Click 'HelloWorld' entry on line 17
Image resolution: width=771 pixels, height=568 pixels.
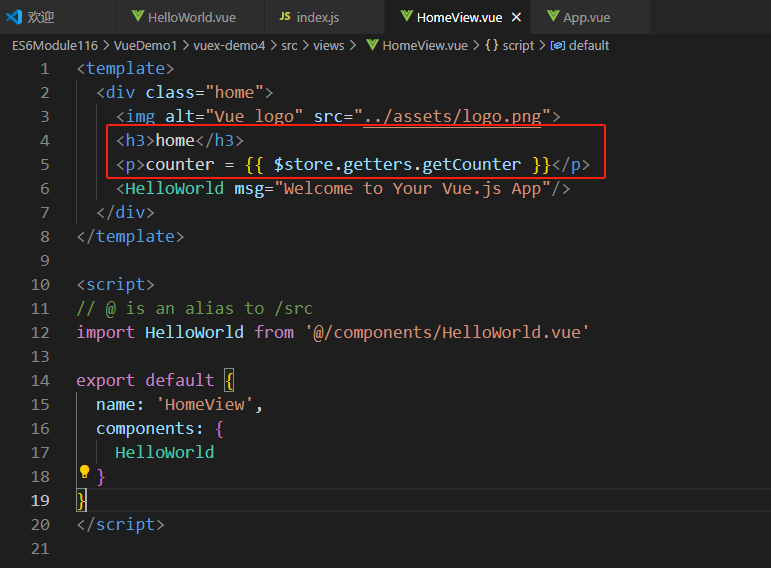[165, 452]
